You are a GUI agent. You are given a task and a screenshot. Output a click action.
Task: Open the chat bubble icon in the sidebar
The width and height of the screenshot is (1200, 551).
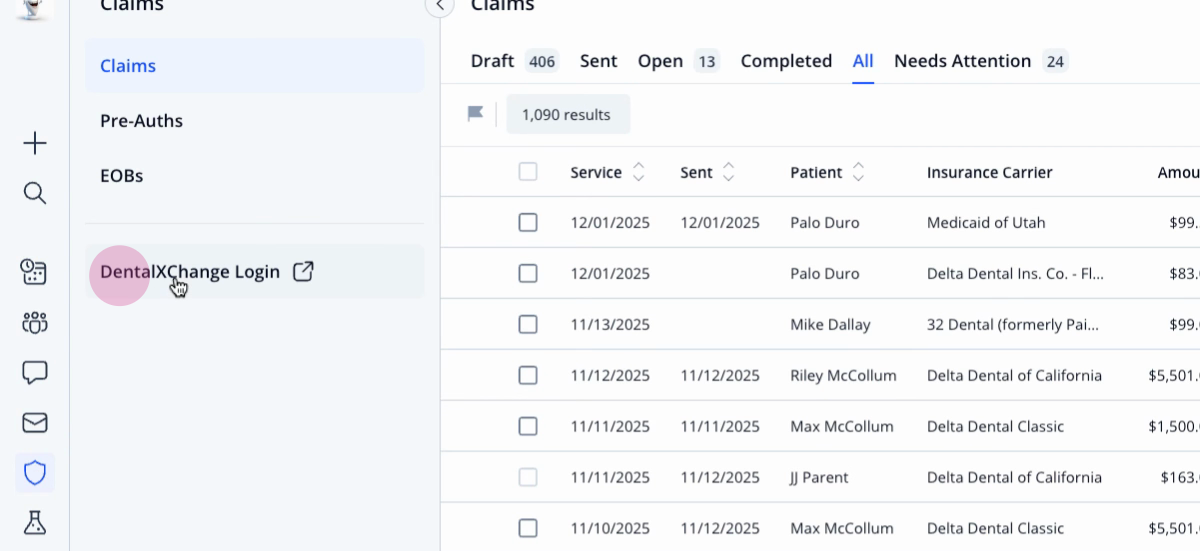tap(35, 373)
